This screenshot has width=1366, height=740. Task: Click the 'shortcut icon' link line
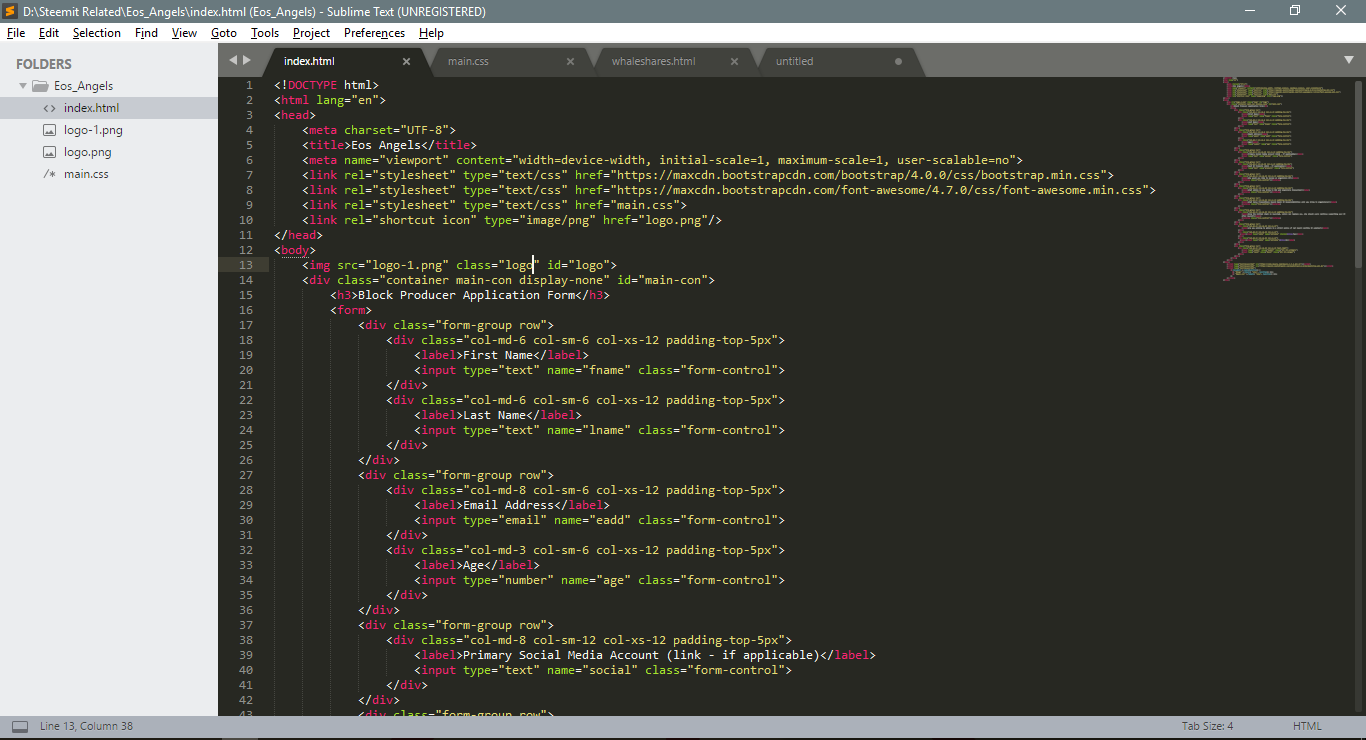pyautogui.click(x=512, y=220)
